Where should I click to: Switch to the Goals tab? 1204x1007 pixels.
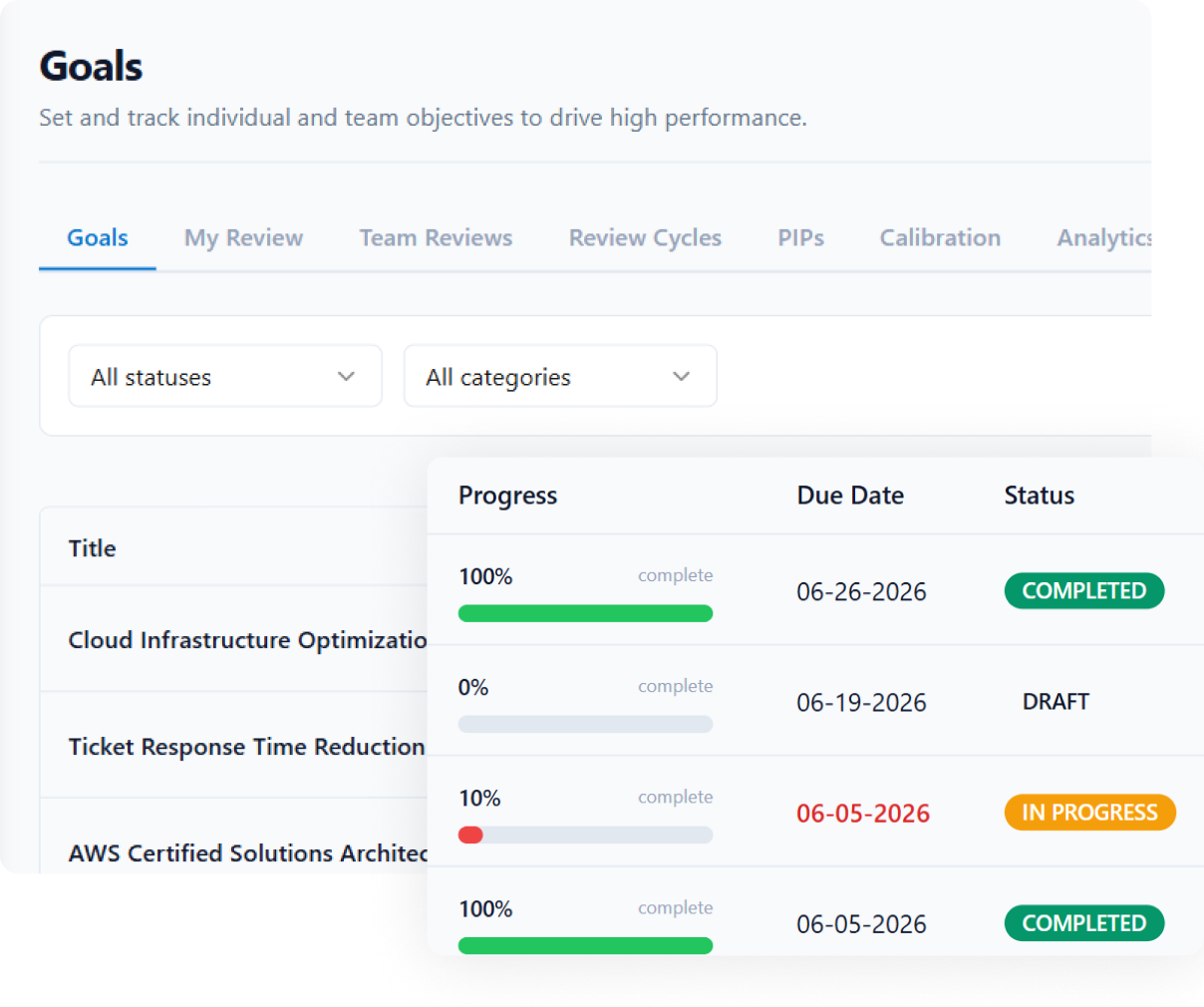98,238
